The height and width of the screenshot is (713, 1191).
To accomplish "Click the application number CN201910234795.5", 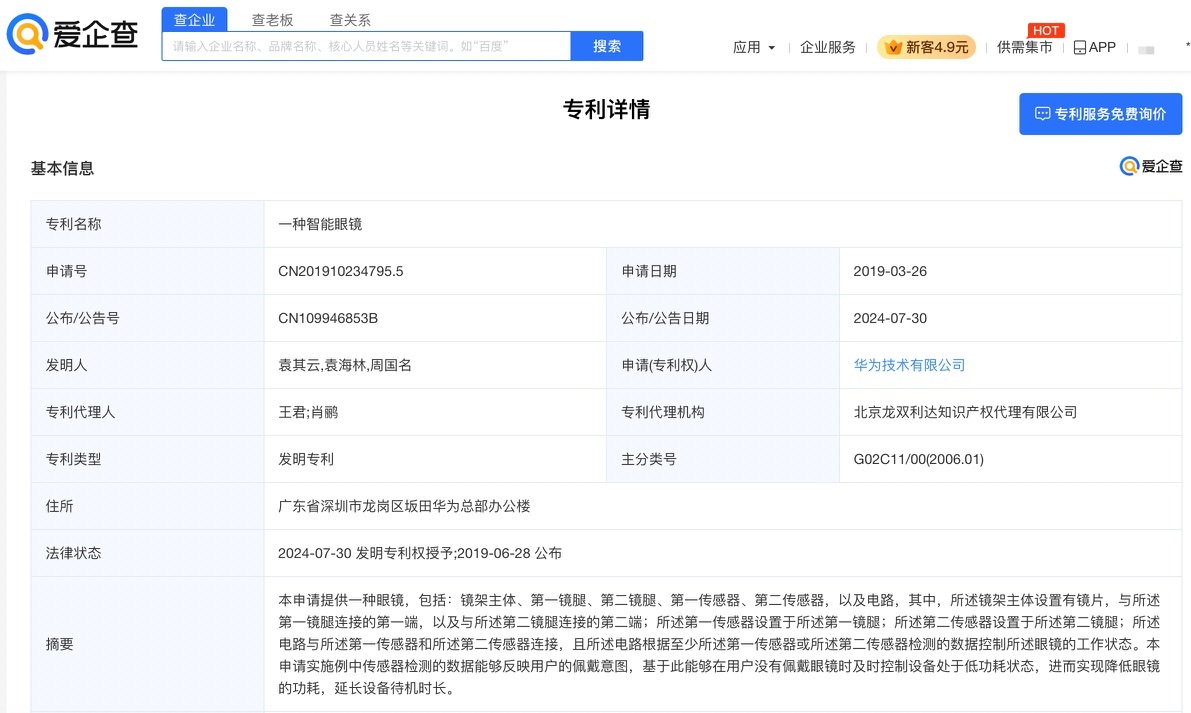I will point(340,271).
